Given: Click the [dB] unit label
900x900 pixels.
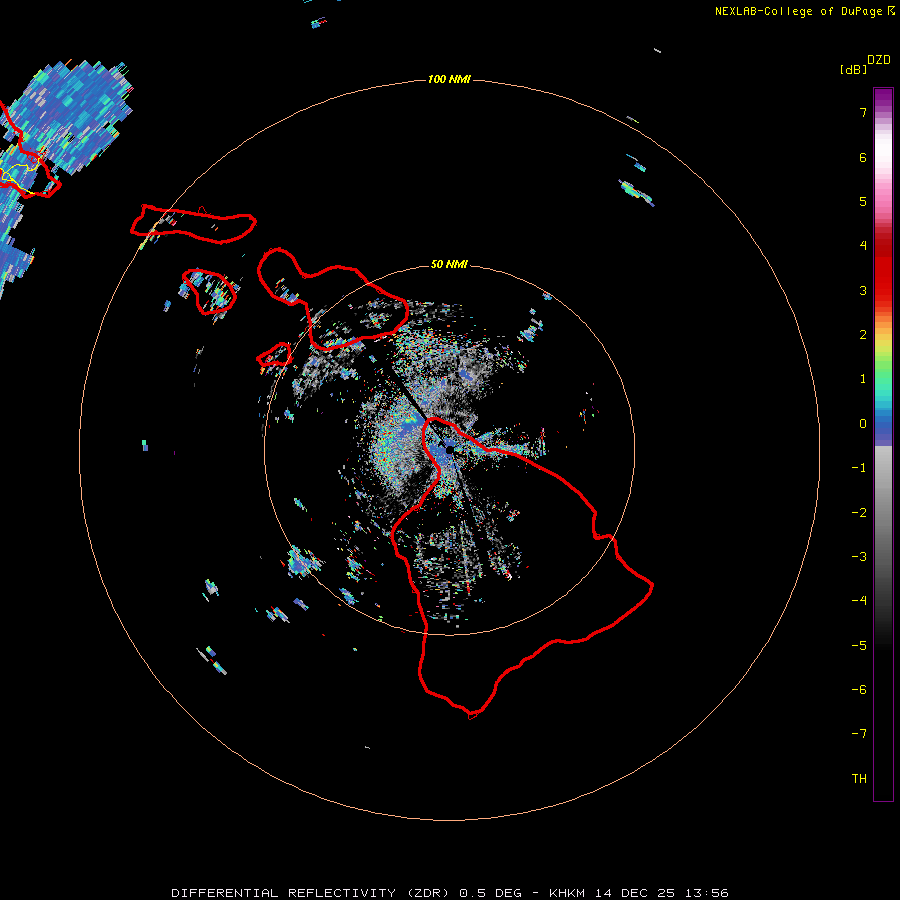Looking at the screenshot, I should [853, 69].
